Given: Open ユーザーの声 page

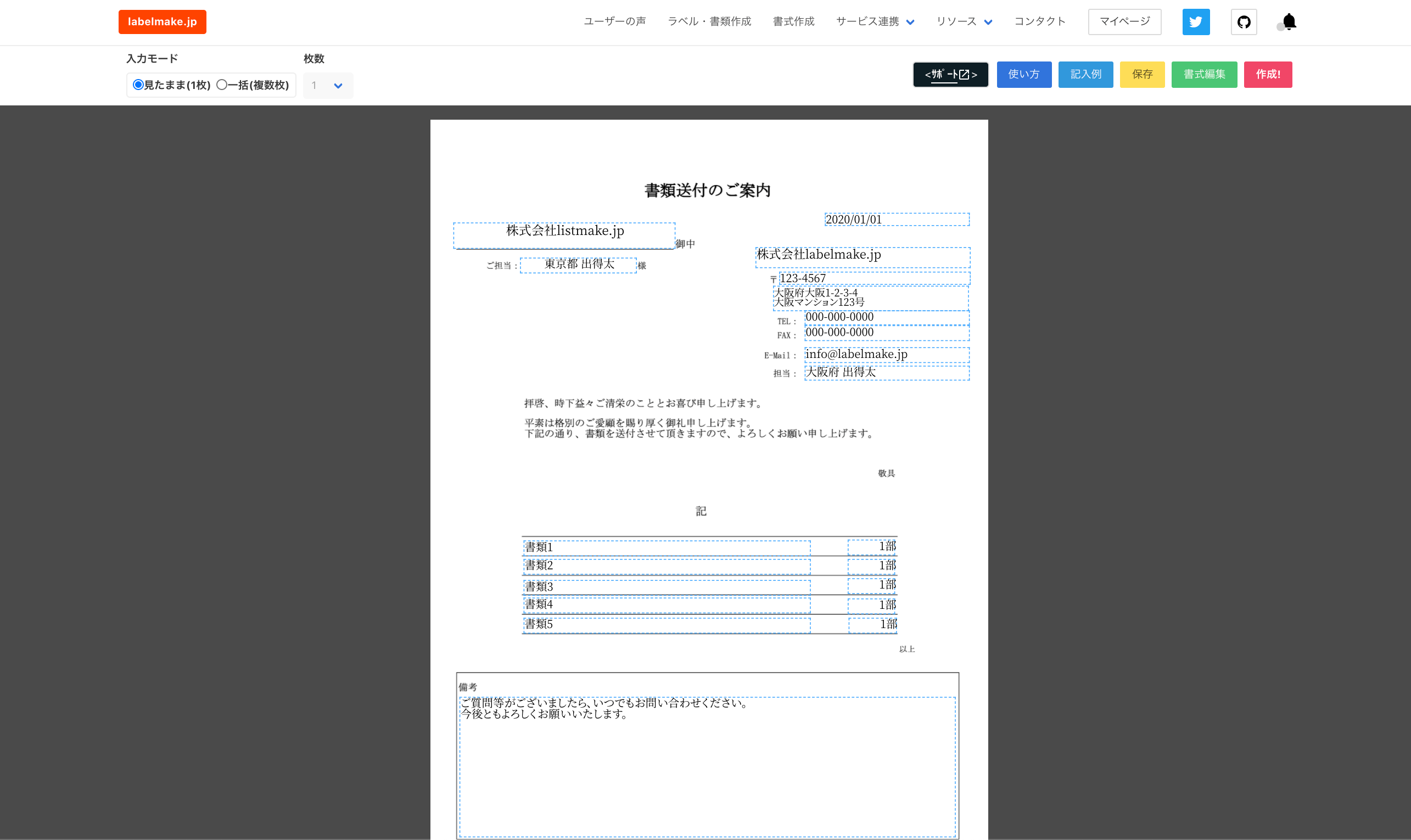Looking at the screenshot, I should coord(615,21).
